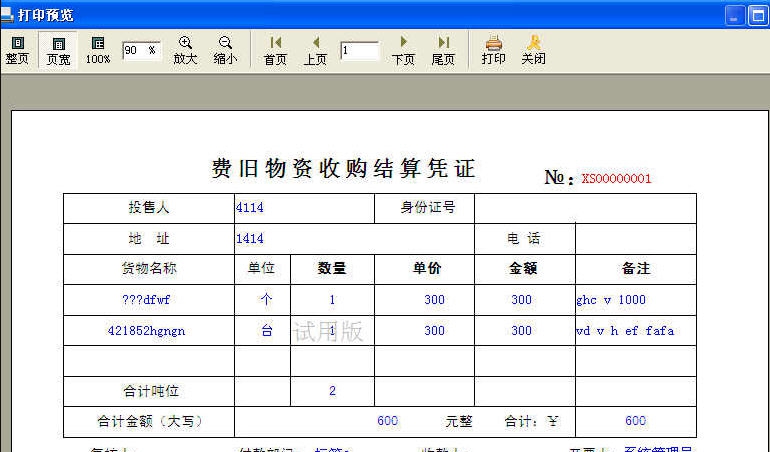Maximize the 打印预览 window

[758, 15]
